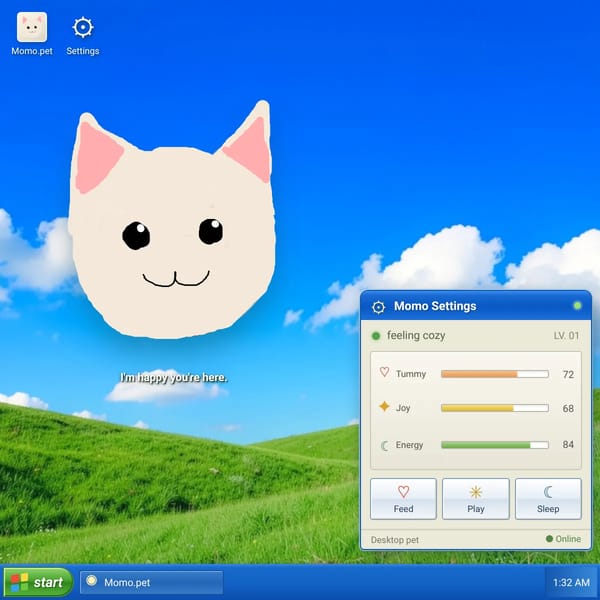The height and width of the screenshot is (600, 600).
Task: Click the moon icon next to Energy
Action: (x=385, y=445)
